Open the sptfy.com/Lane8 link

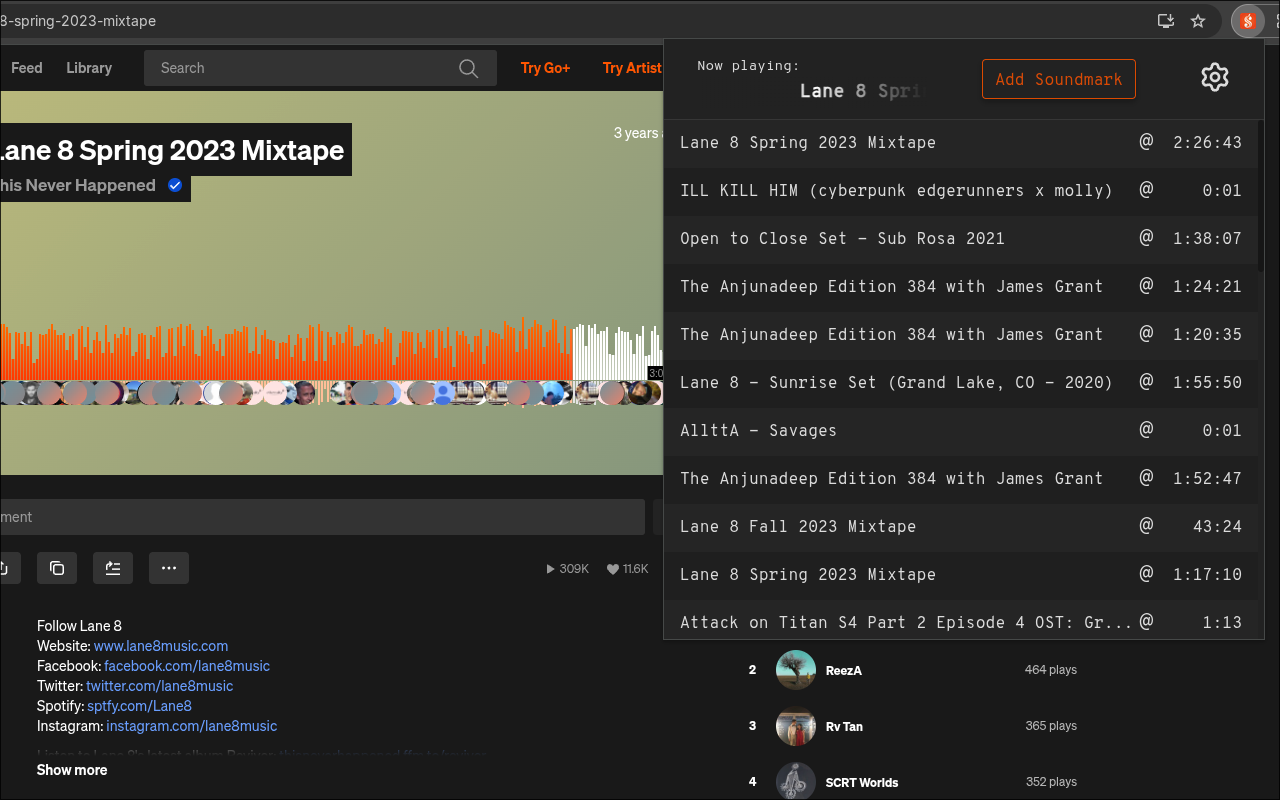(139, 706)
